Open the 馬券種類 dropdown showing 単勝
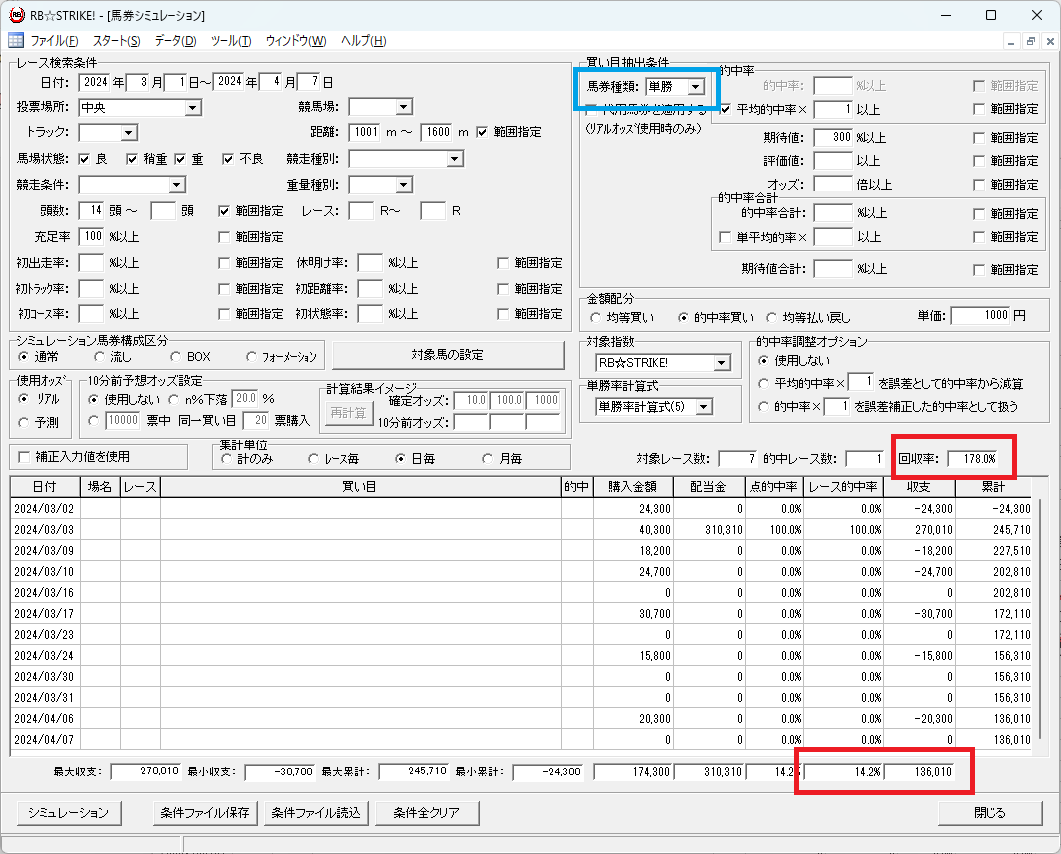Screen dimensions: 1061x854 696,87
